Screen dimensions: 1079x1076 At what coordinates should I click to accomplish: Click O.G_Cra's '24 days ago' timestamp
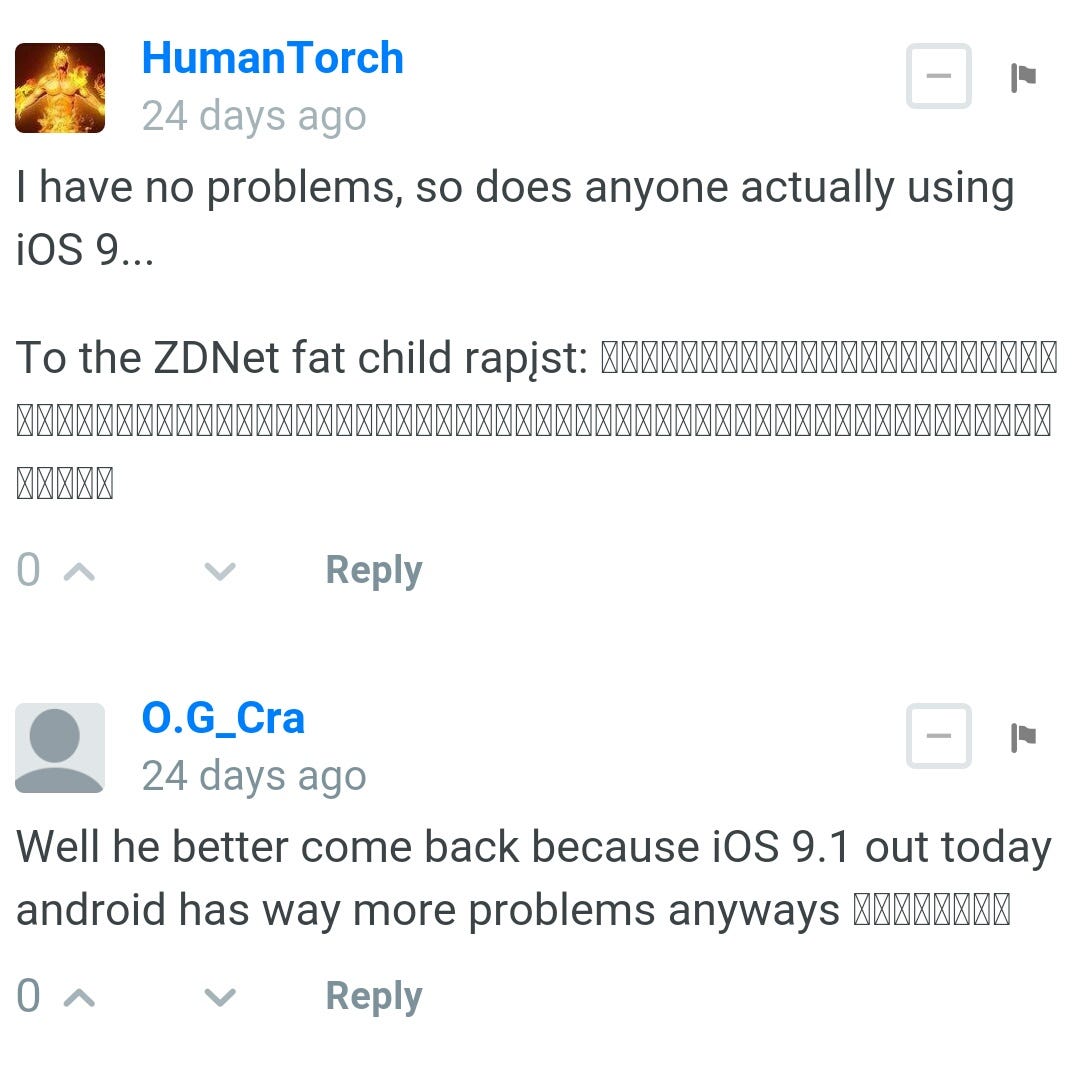click(254, 777)
